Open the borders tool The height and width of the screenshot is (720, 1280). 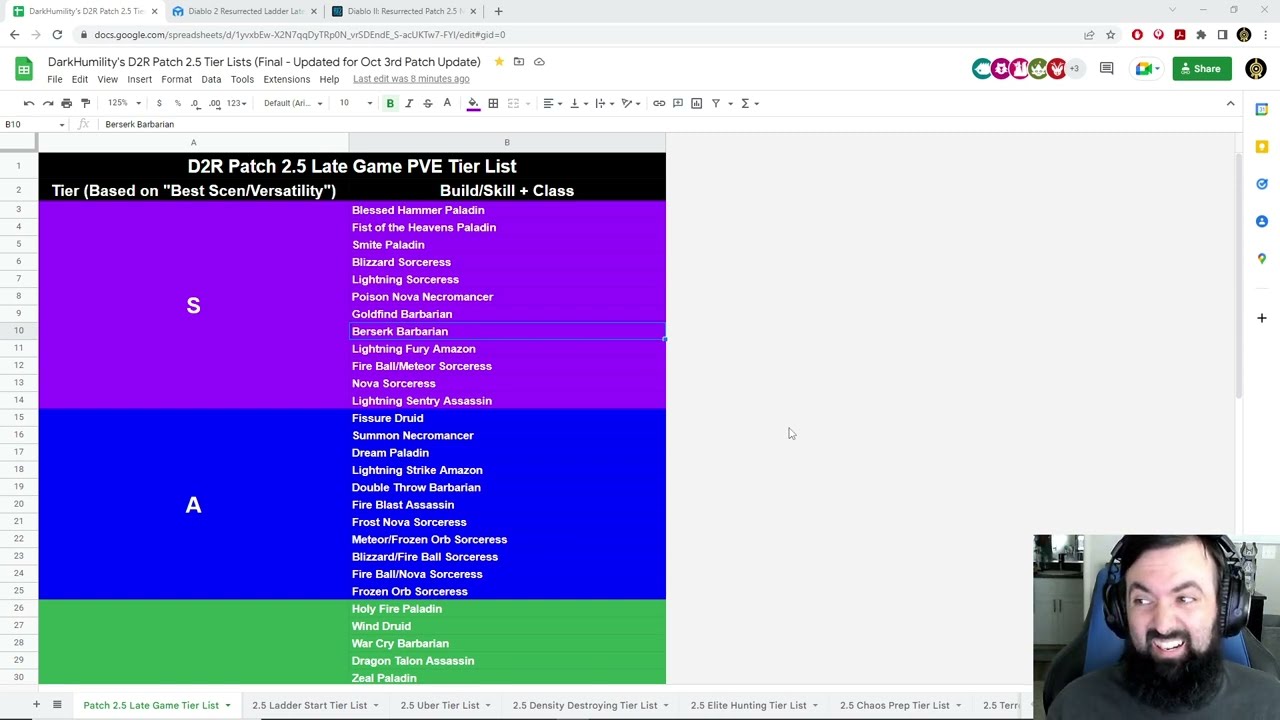click(x=493, y=103)
